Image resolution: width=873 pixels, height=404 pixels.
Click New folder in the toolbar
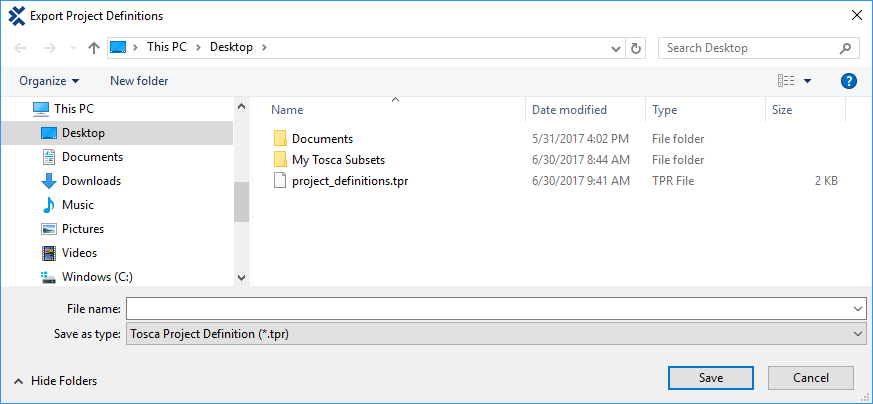point(139,81)
